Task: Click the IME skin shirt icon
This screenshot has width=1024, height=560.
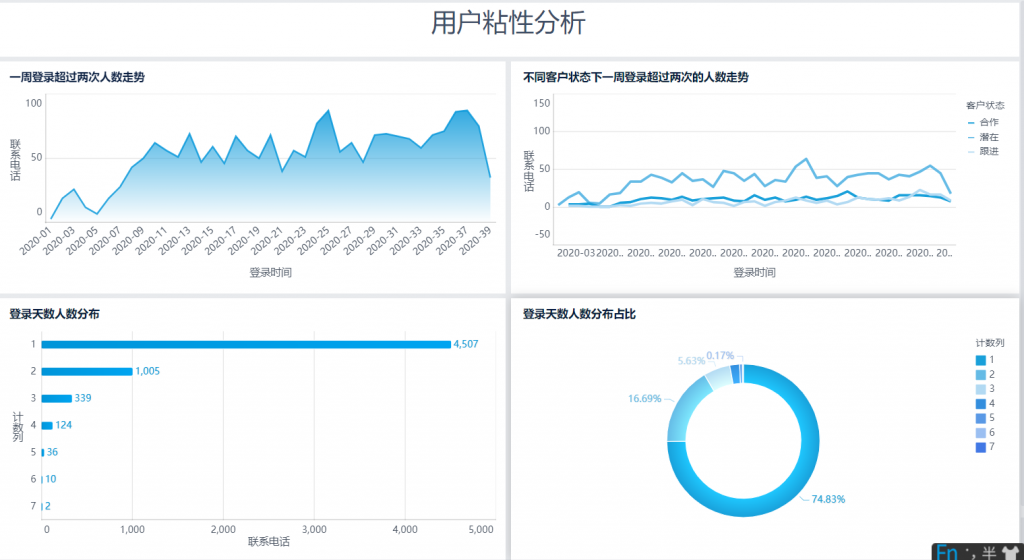Action: click(1010, 552)
